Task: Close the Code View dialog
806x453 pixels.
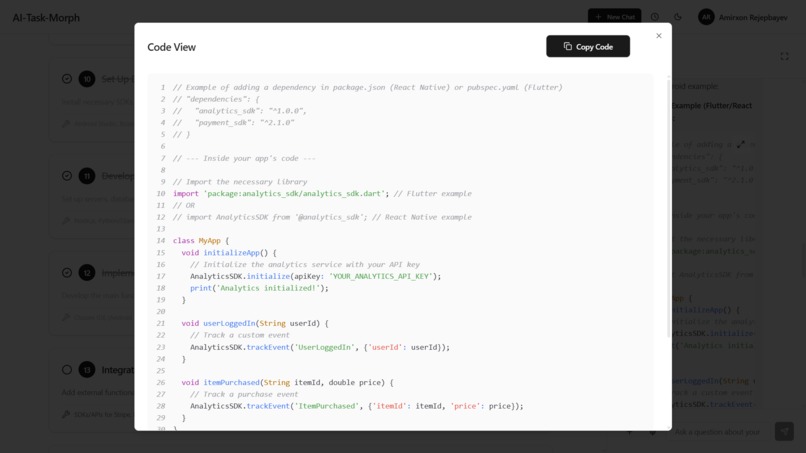Action: 658,35
